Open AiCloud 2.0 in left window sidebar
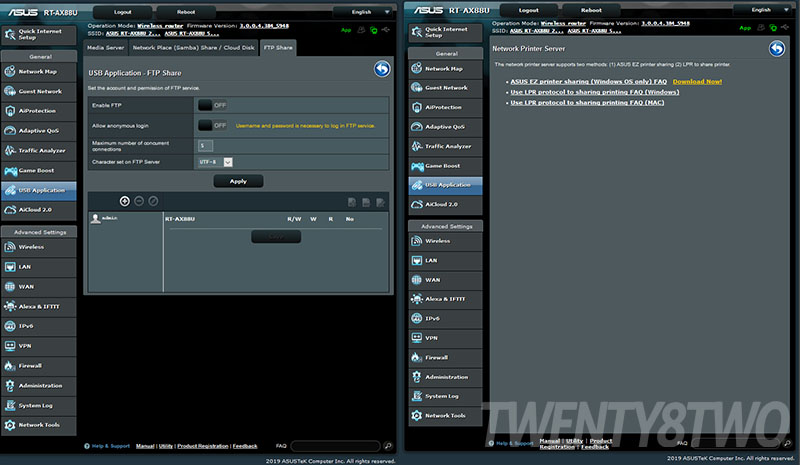This screenshot has height=465, width=800. 39,210
